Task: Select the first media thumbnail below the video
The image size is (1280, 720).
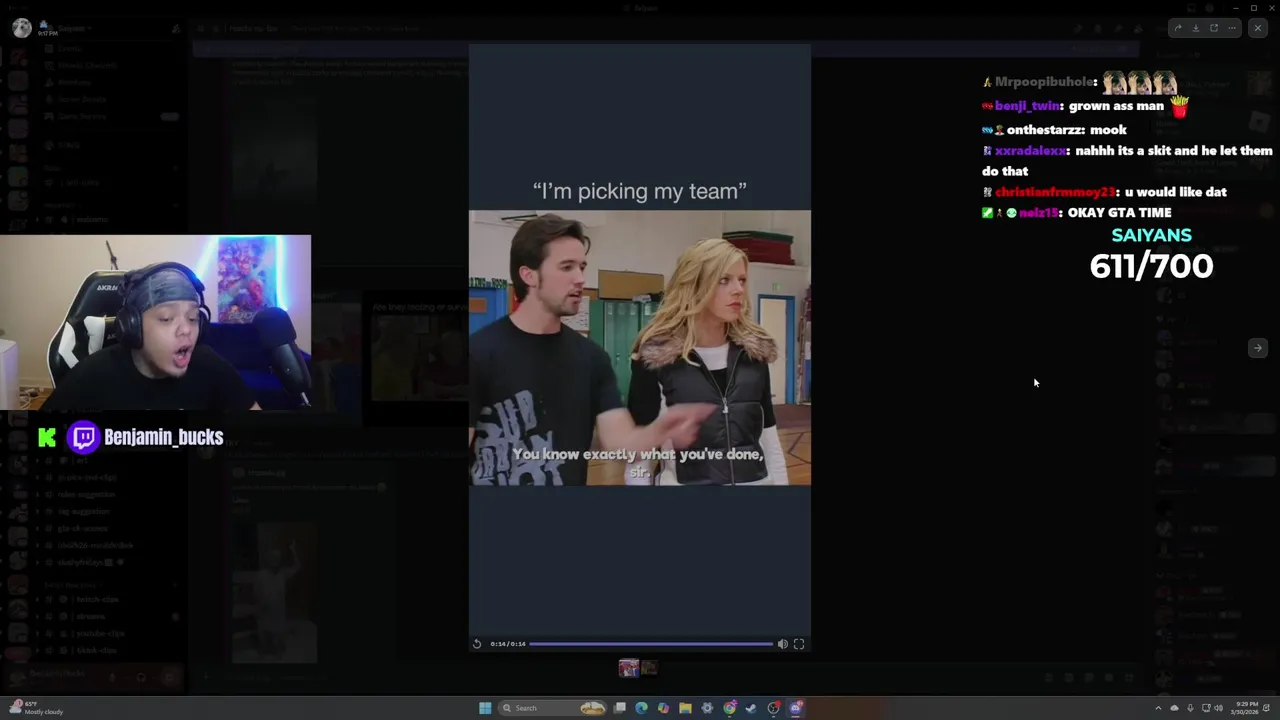Action: 628,668
